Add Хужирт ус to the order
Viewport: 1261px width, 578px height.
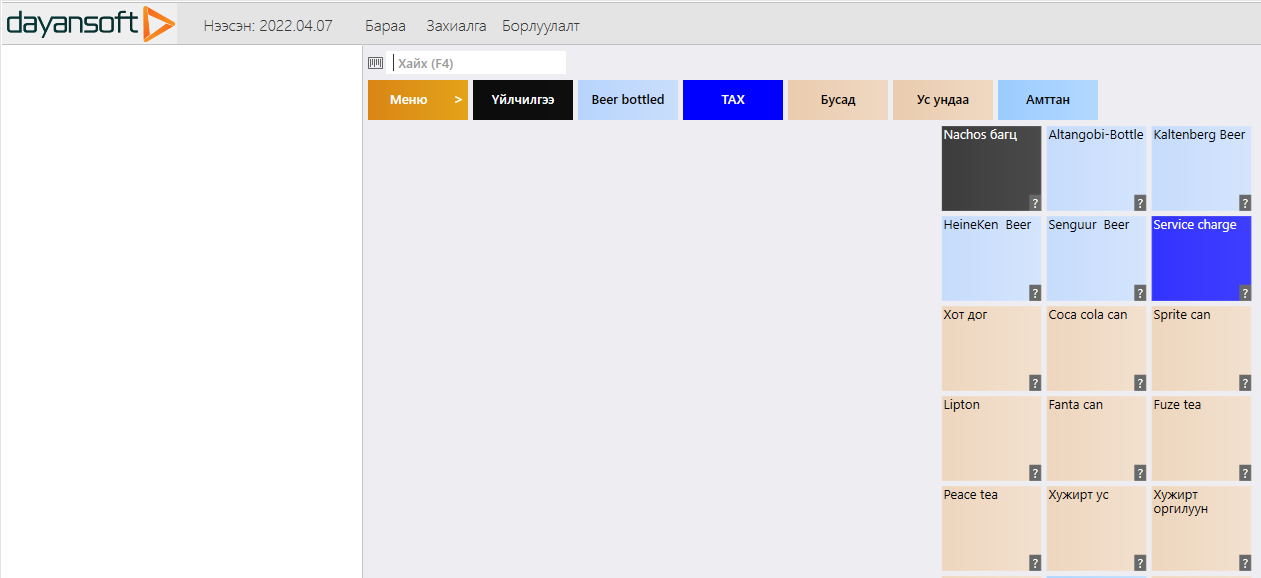[1097, 529]
